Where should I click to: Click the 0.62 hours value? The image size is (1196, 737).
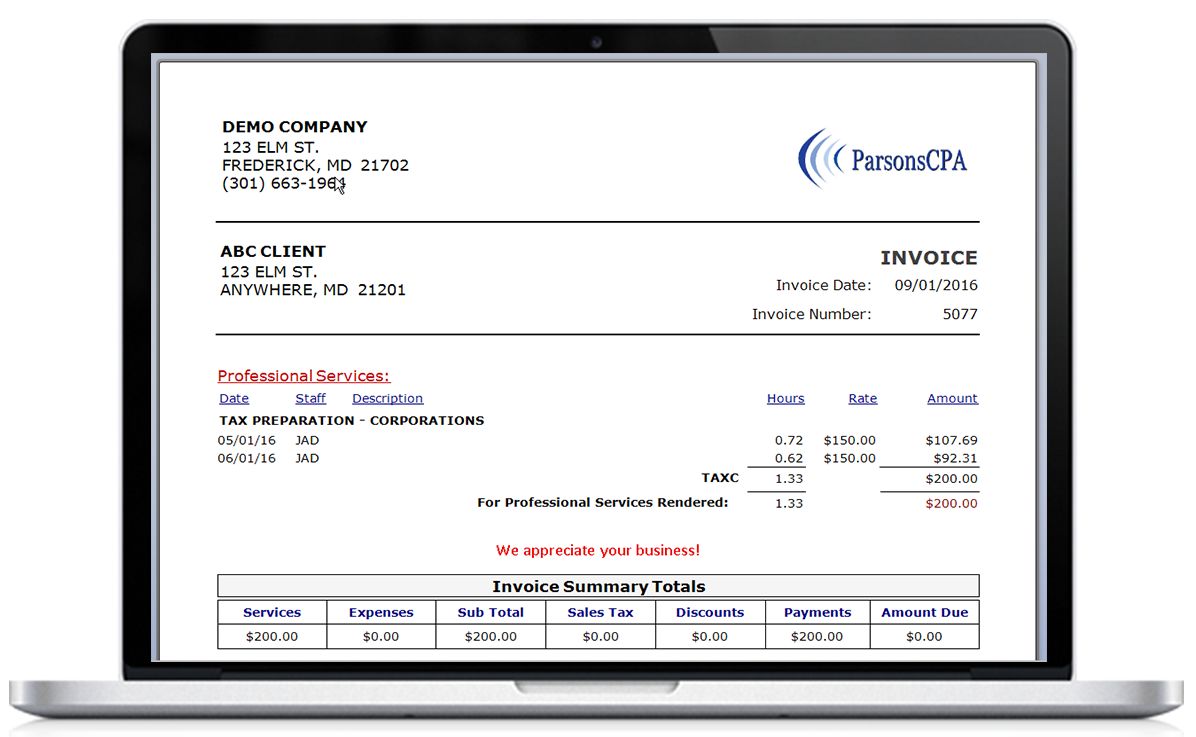click(789, 459)
